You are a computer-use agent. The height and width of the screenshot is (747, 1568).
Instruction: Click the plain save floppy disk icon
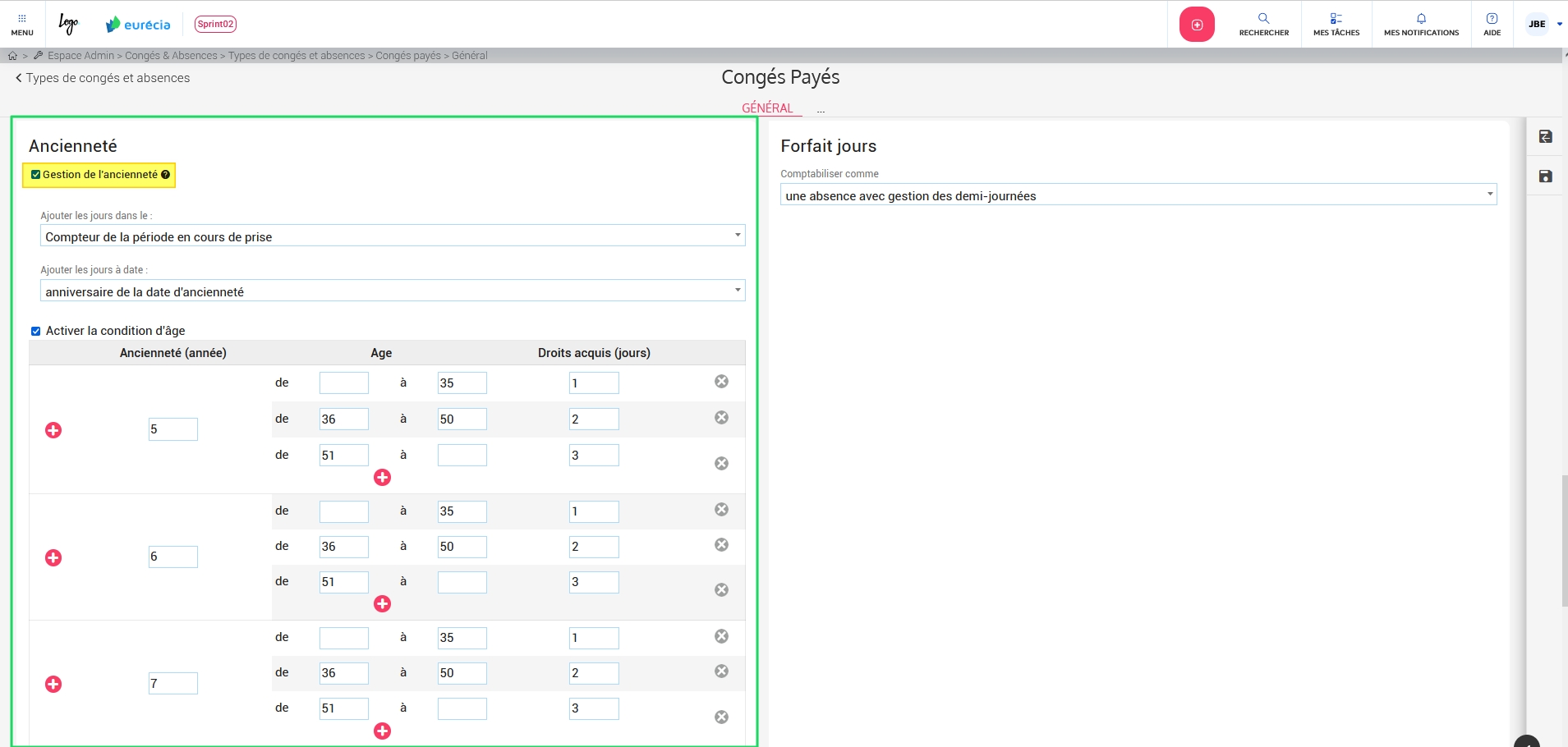click(1545, 176)
